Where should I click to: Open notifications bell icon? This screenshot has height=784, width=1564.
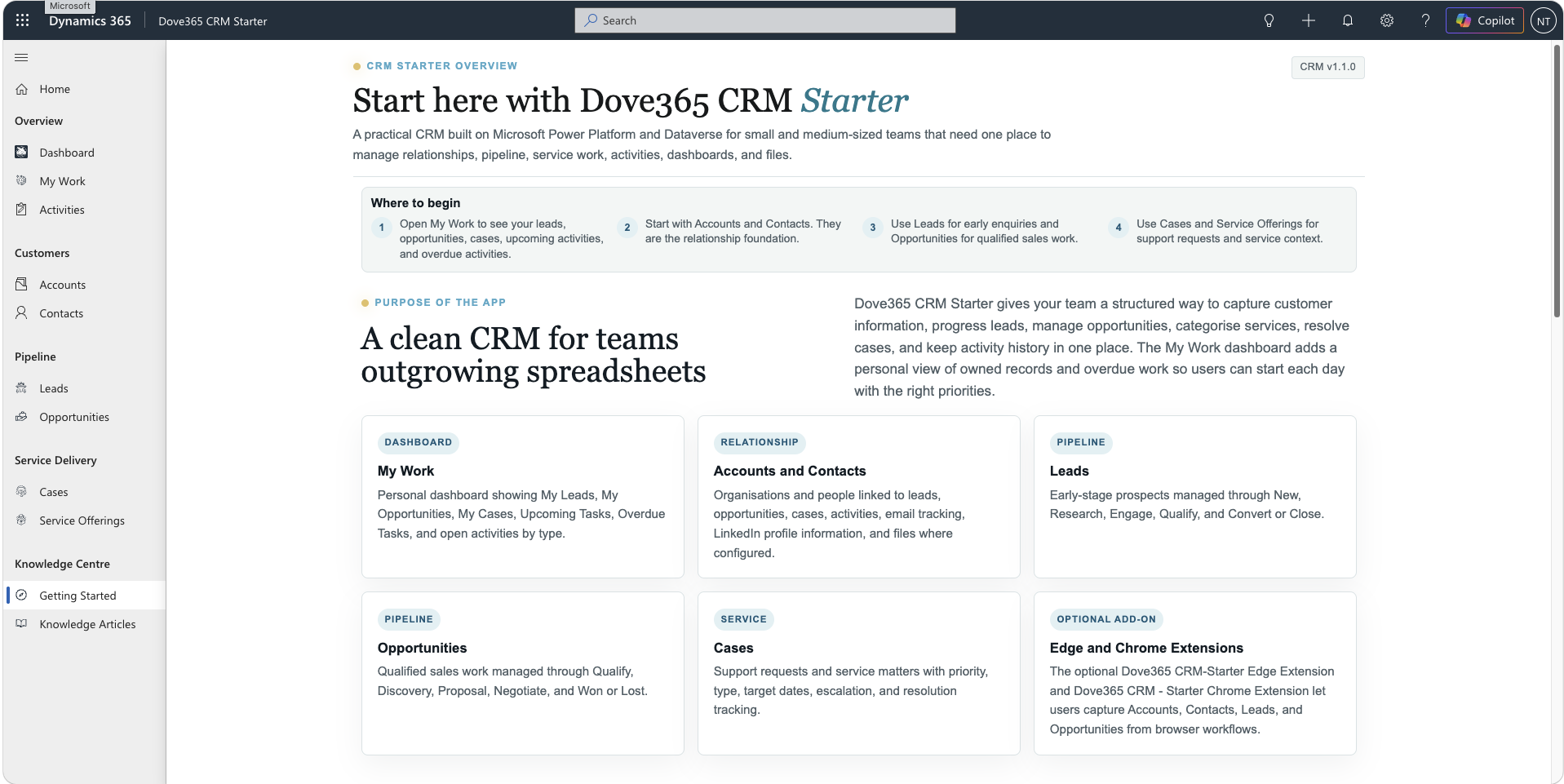pyautogui.click(x=1347, y=20)
